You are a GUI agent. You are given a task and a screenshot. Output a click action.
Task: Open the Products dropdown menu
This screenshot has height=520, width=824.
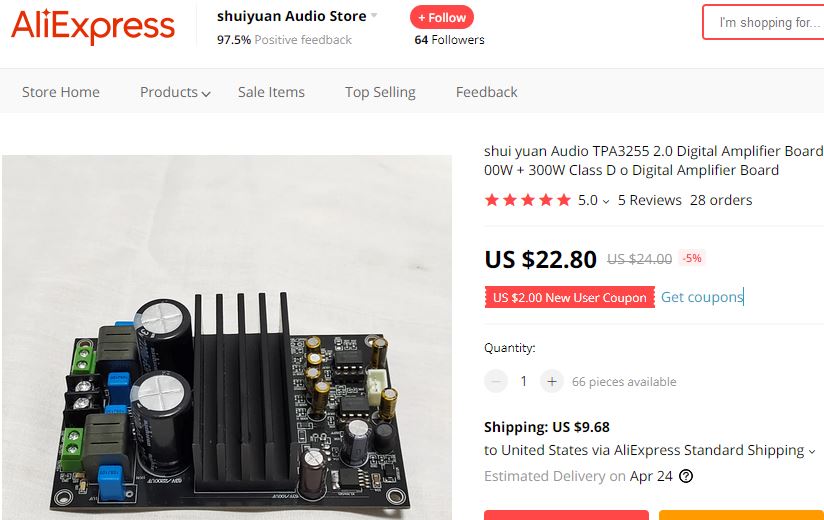[175, 92]
